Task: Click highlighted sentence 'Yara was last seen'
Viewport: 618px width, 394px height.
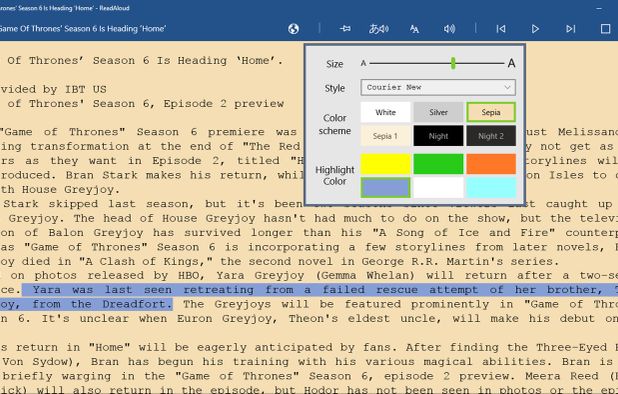Action: 102,290
